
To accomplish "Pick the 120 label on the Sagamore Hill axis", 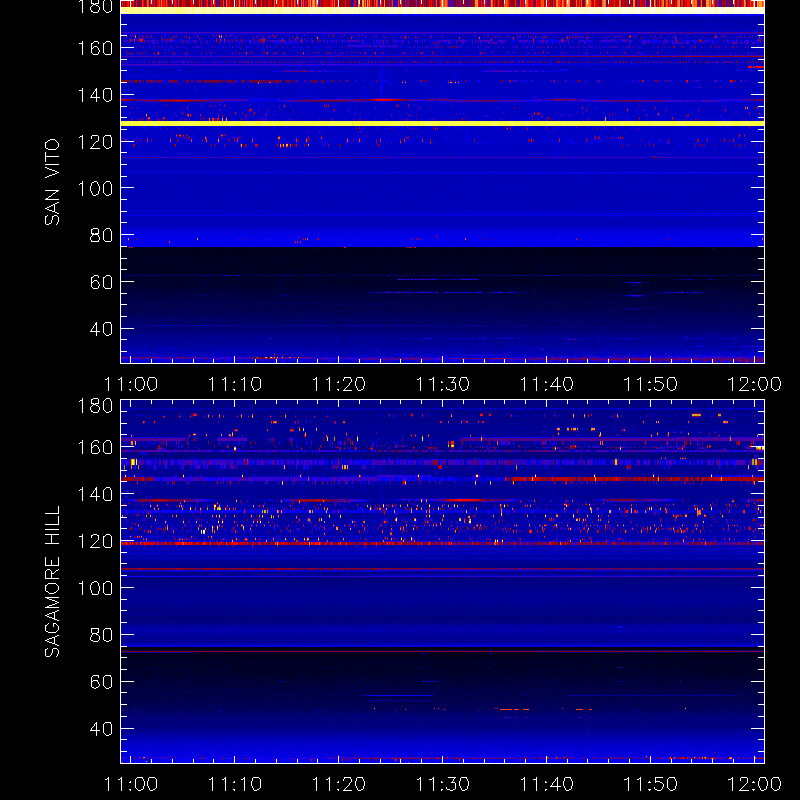I will click(x=95, y=541).
